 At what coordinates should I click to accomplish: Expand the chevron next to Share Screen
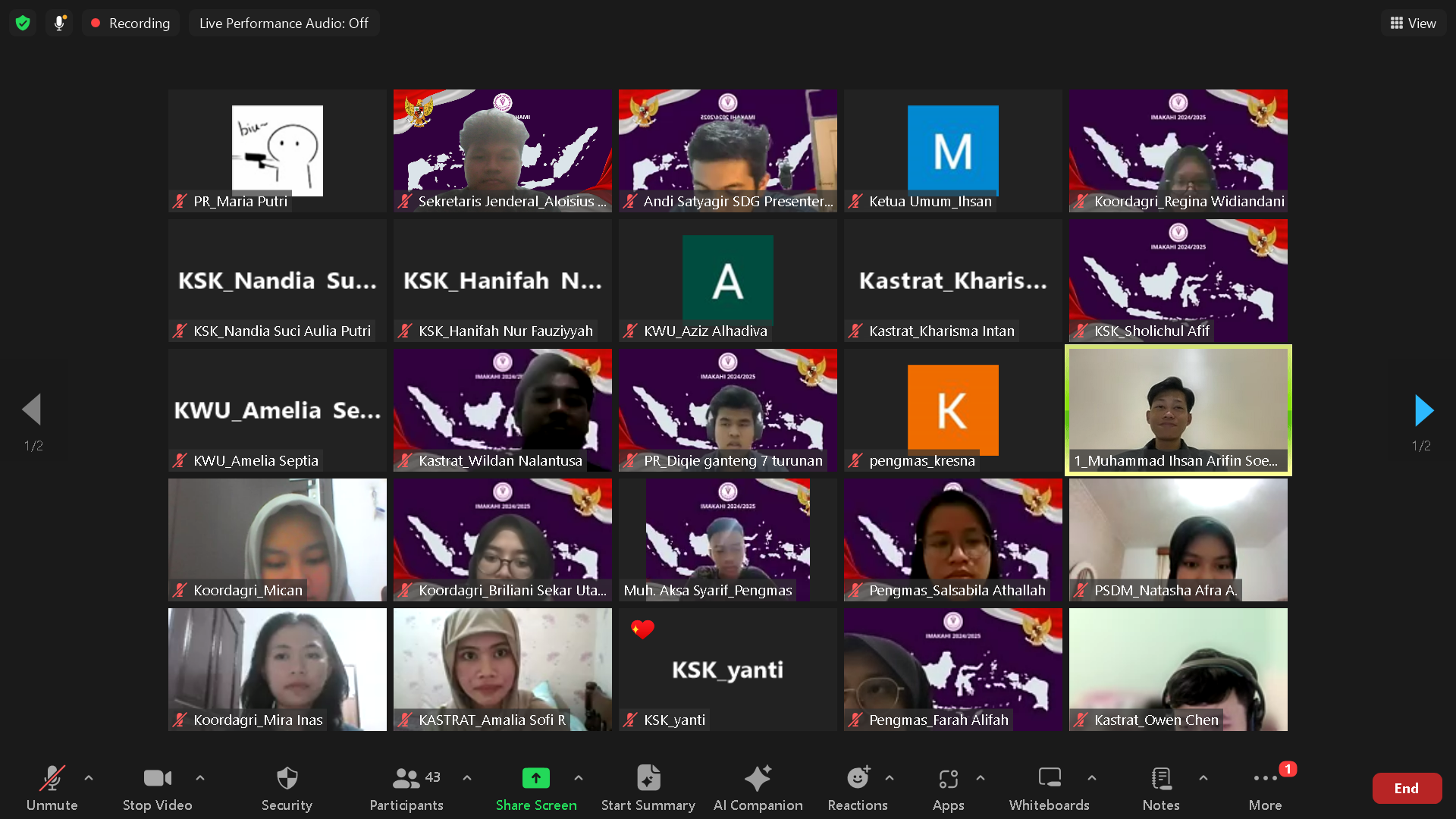coord(579,778)
